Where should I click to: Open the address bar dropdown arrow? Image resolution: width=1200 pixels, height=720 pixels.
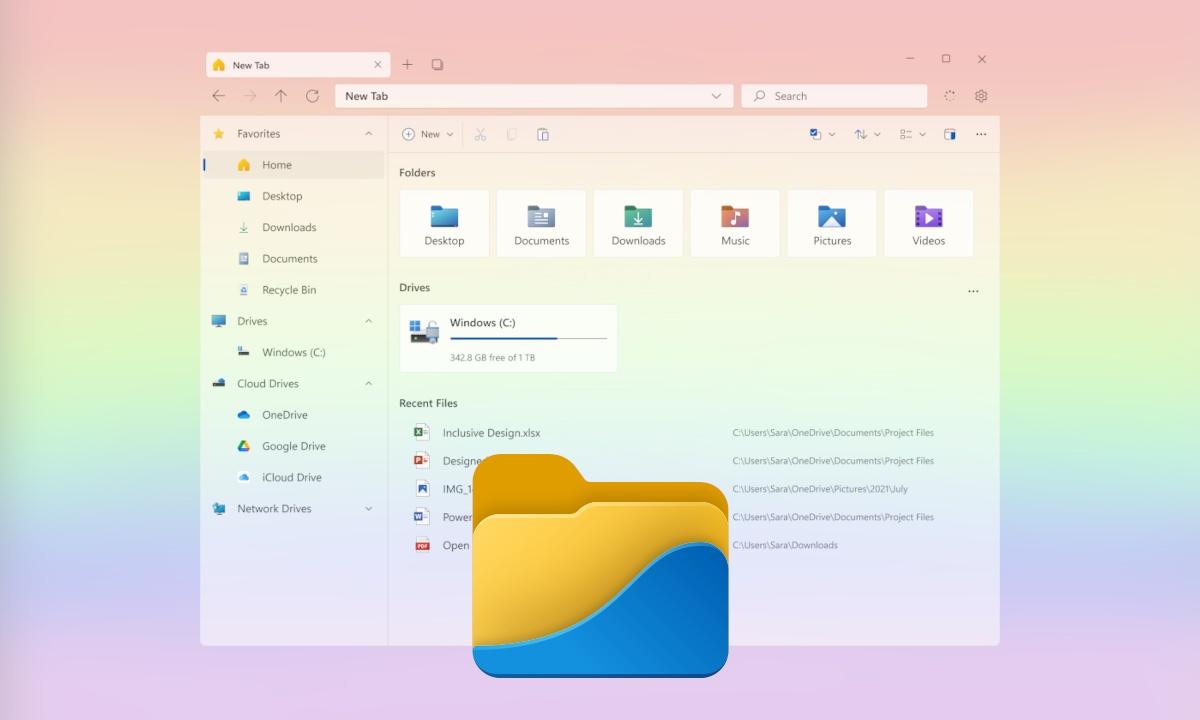[716, 95]
